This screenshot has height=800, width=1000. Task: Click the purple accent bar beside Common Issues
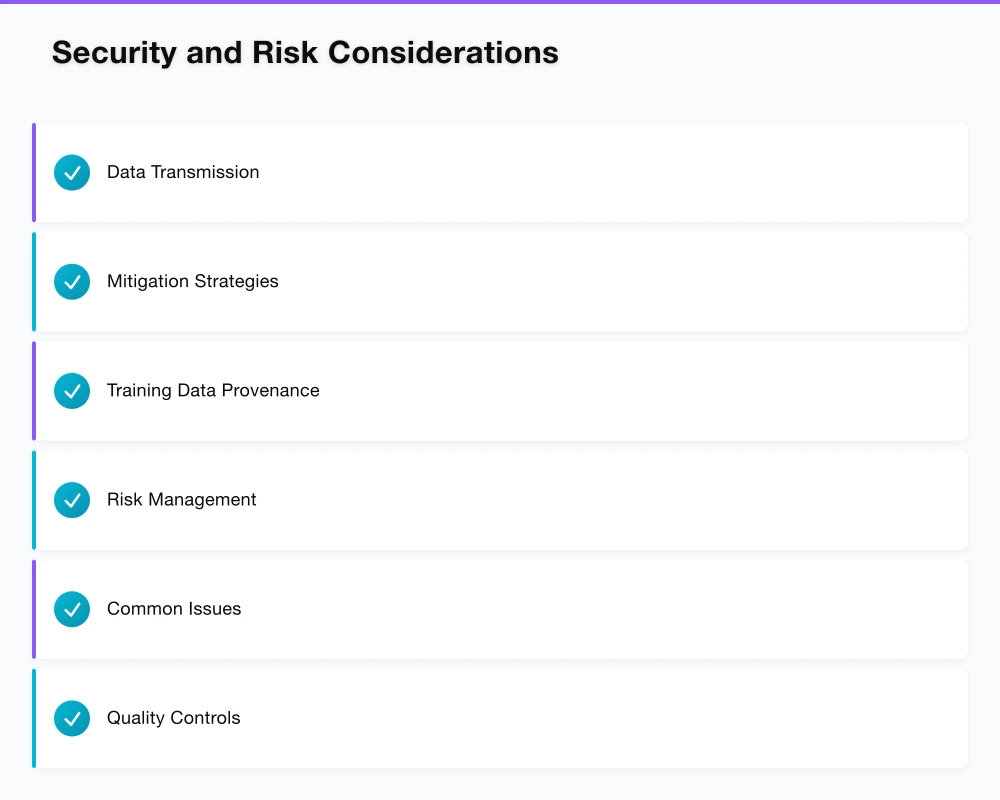click(x=33, y=609)
